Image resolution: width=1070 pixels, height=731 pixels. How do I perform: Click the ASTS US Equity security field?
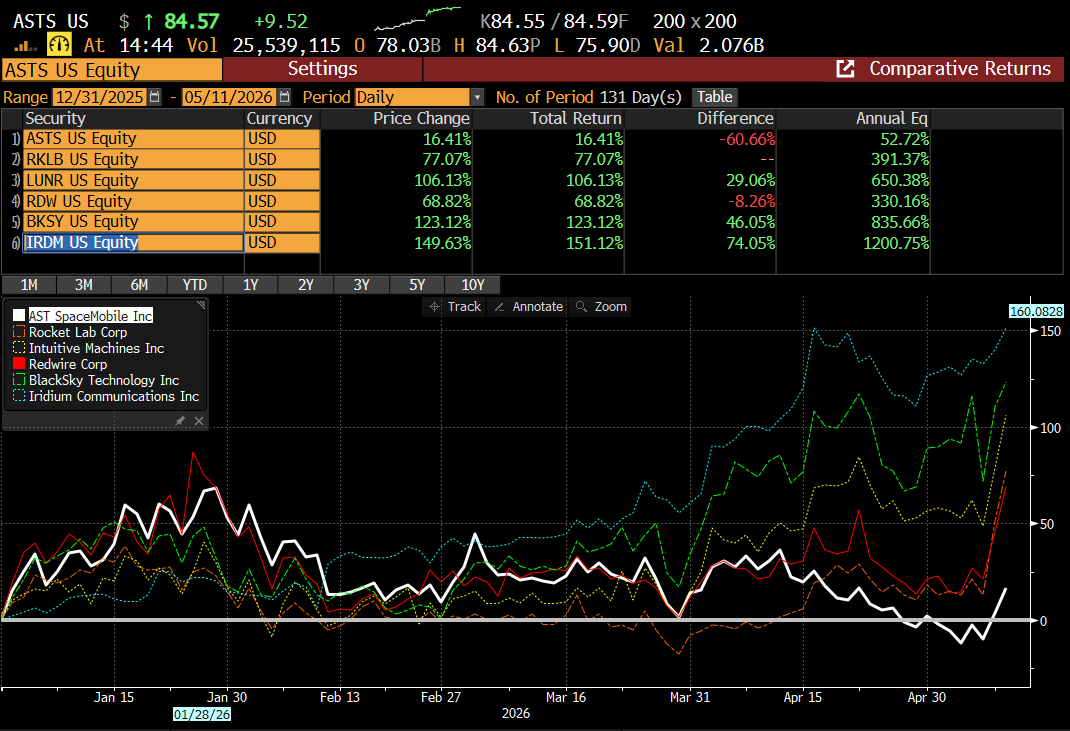(112, 70)
